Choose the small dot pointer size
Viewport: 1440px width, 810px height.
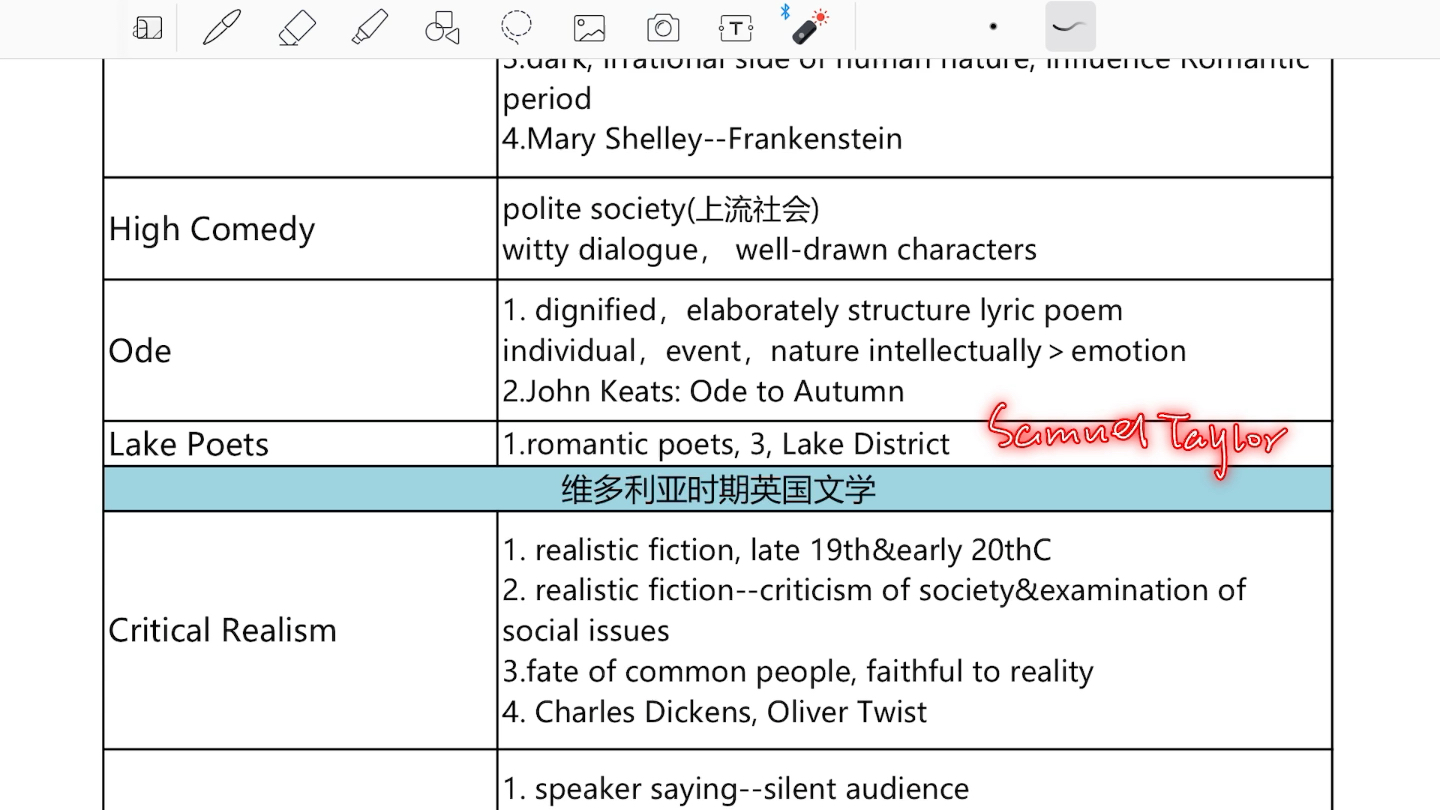click(993, 27)
